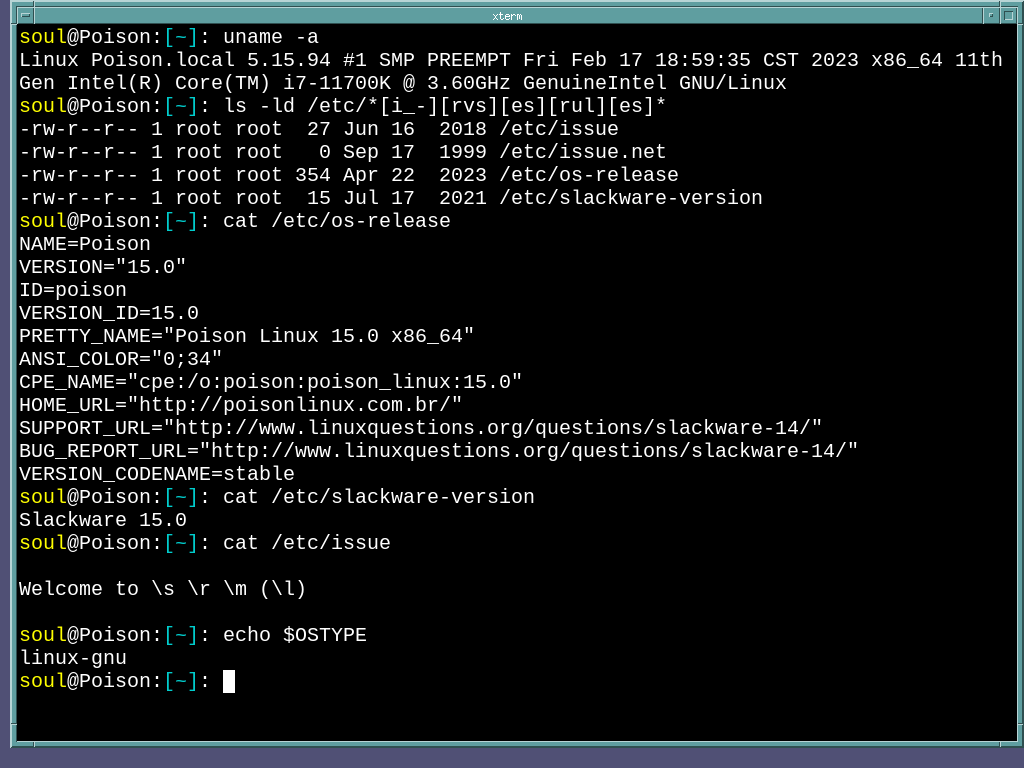1024x768 pixels.
Task: Click the 'VERSION="15.0"' line
Action: coord(103,267)
